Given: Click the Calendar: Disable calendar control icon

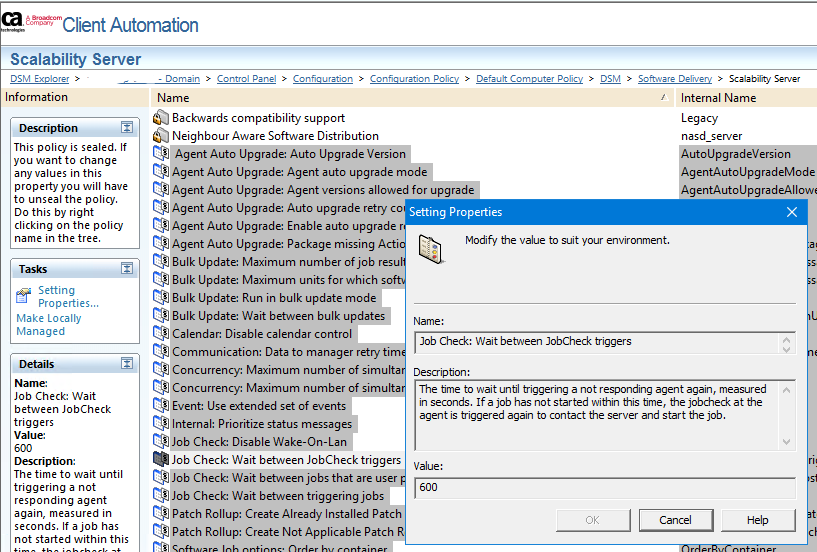Looking at the screenshot, I should pyautogui.click(x=161, y=334).
